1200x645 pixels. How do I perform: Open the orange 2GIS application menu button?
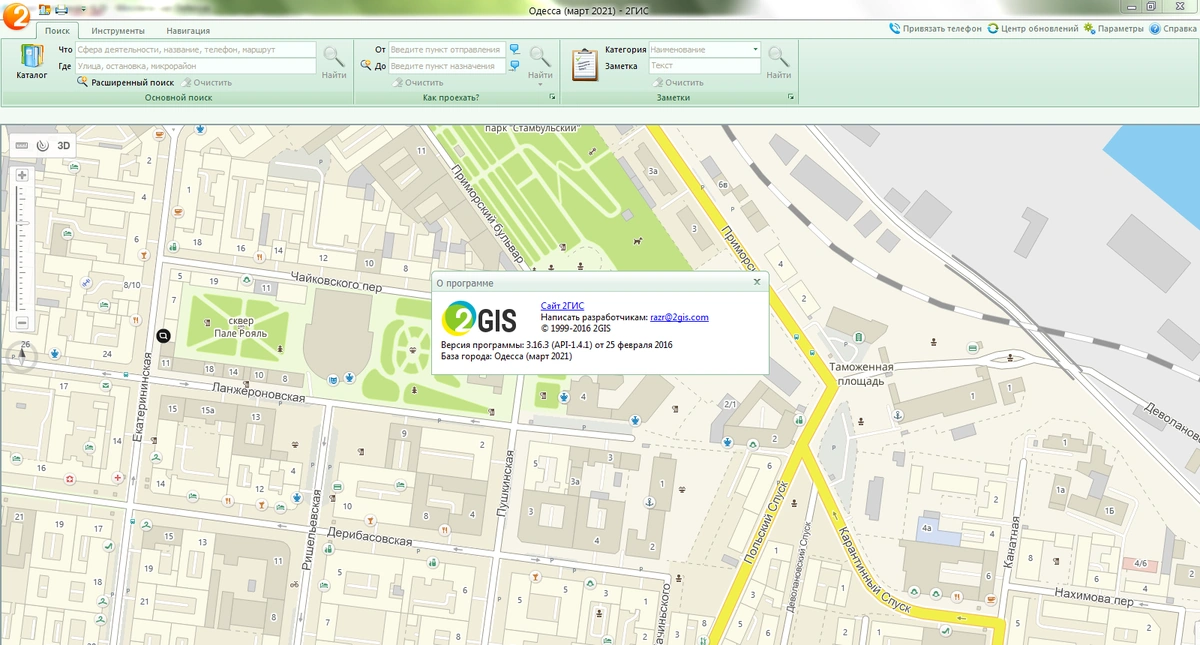tap(15, 17)
